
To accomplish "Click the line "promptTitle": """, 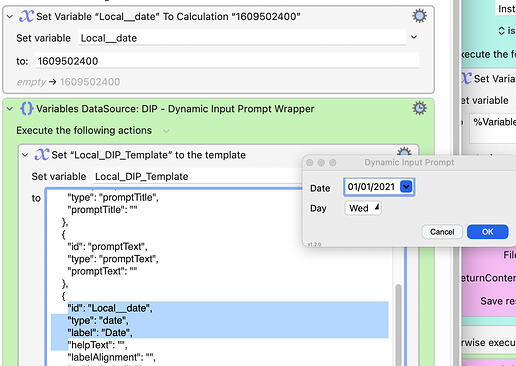I will point(102,210).
